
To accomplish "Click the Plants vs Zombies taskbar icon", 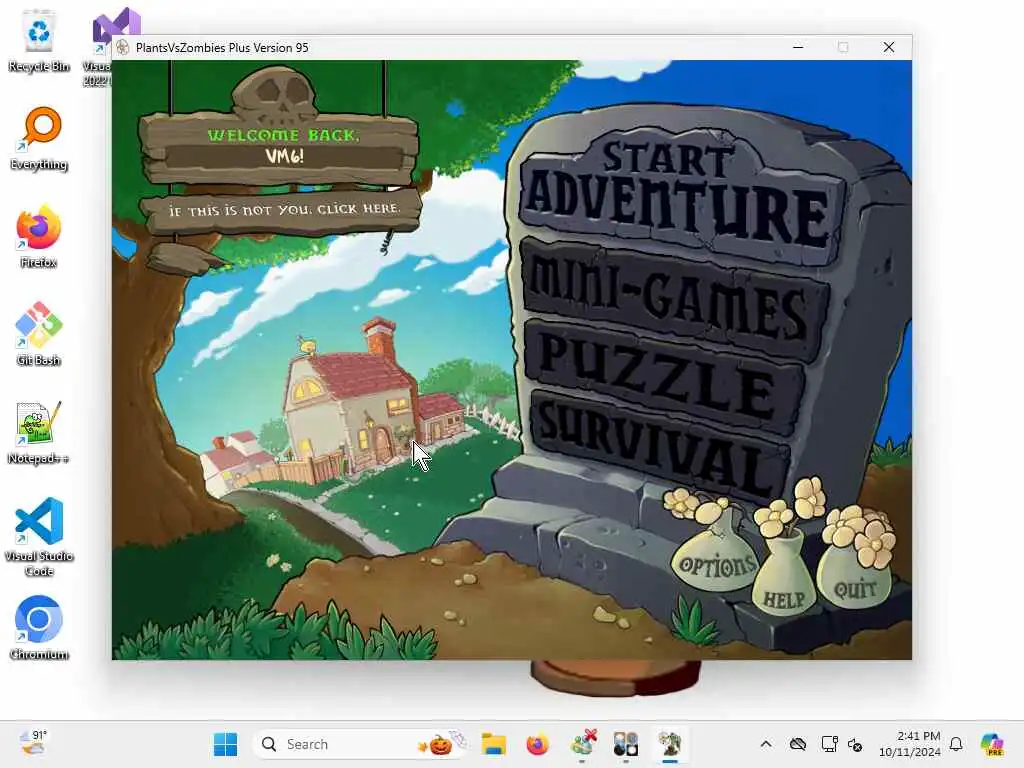I will click(x=669, y=744).
